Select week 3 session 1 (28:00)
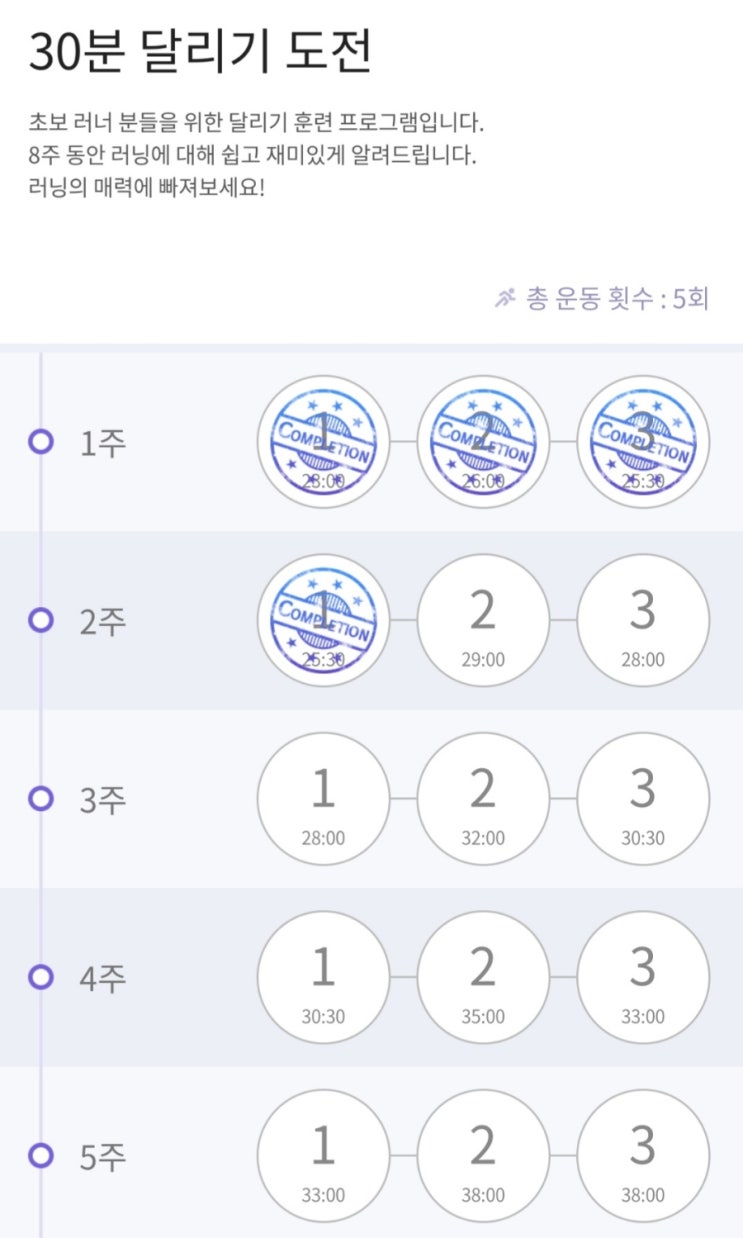 click(323, 798)
